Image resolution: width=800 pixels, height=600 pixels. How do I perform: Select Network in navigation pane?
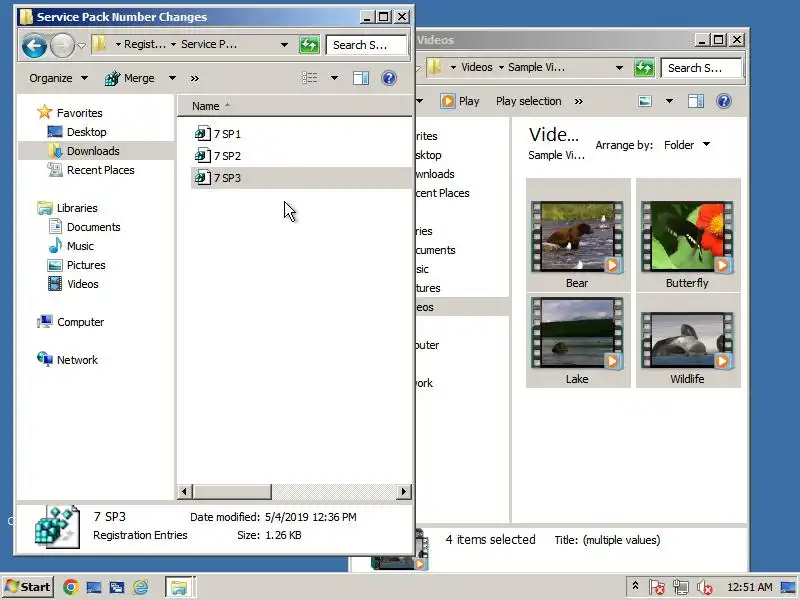67,360
